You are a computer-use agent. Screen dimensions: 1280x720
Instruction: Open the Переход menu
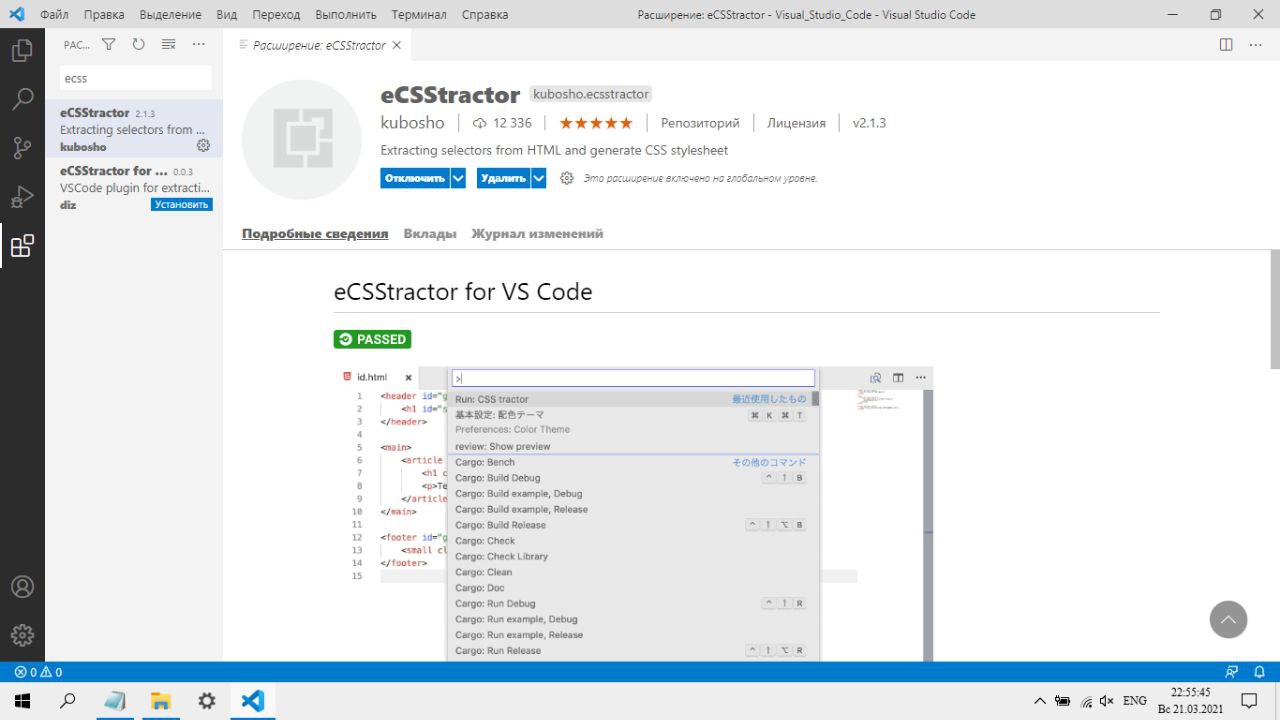coord(276,15)
